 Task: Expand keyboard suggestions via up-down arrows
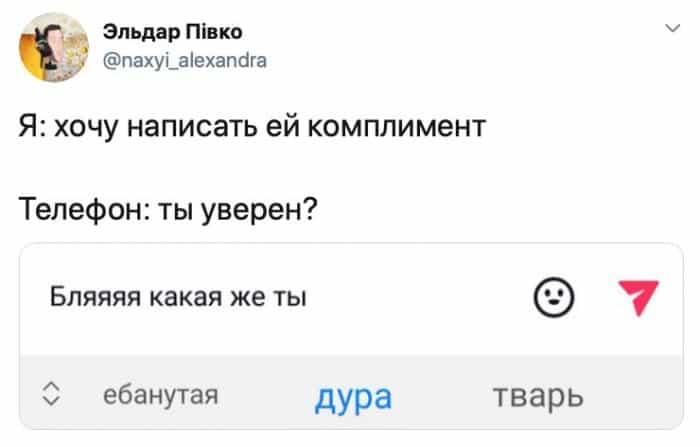coord(51,394)
